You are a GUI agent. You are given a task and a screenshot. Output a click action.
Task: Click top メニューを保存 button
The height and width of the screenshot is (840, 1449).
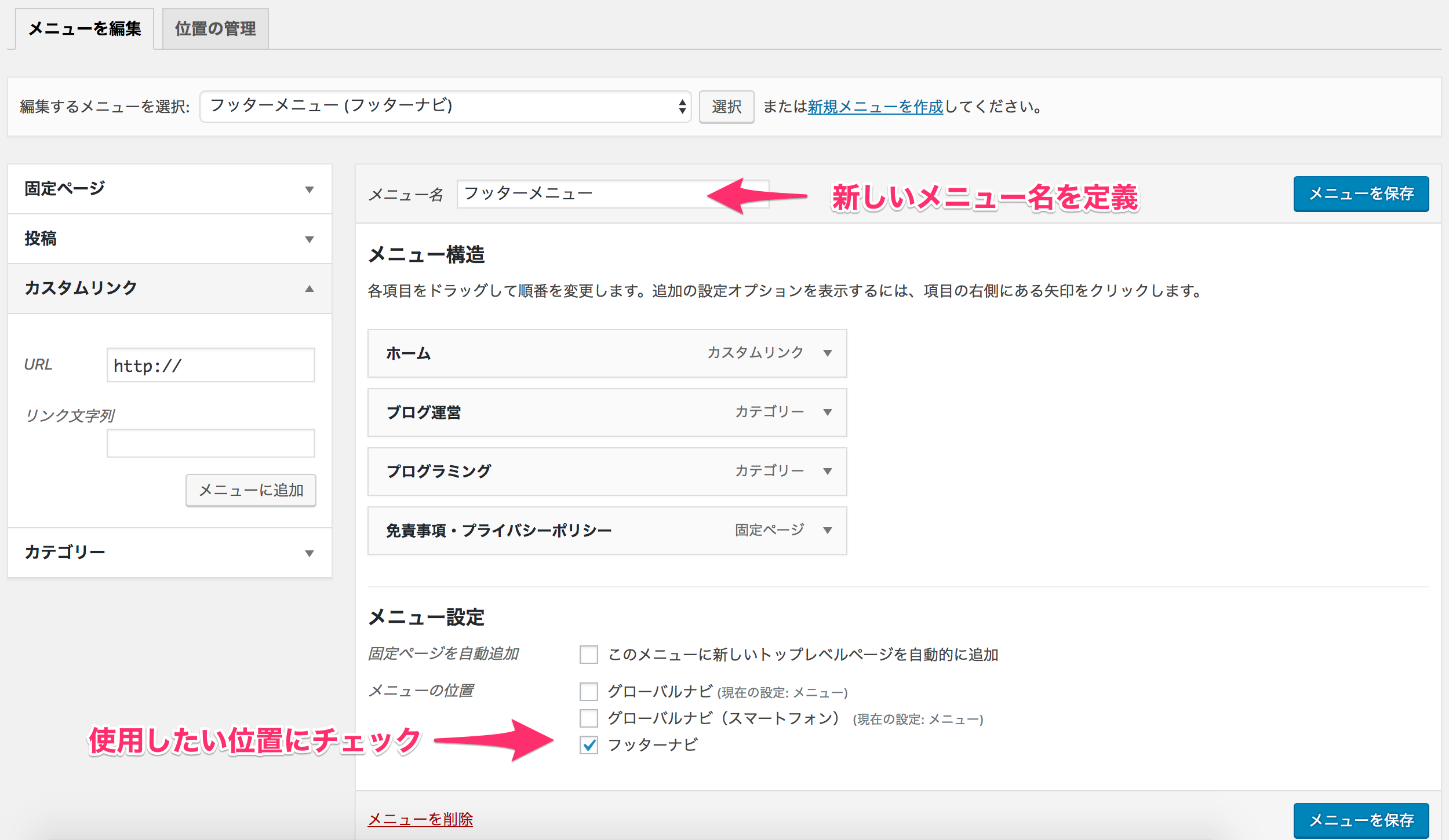pyautogui.click(x=1360, y=193)
